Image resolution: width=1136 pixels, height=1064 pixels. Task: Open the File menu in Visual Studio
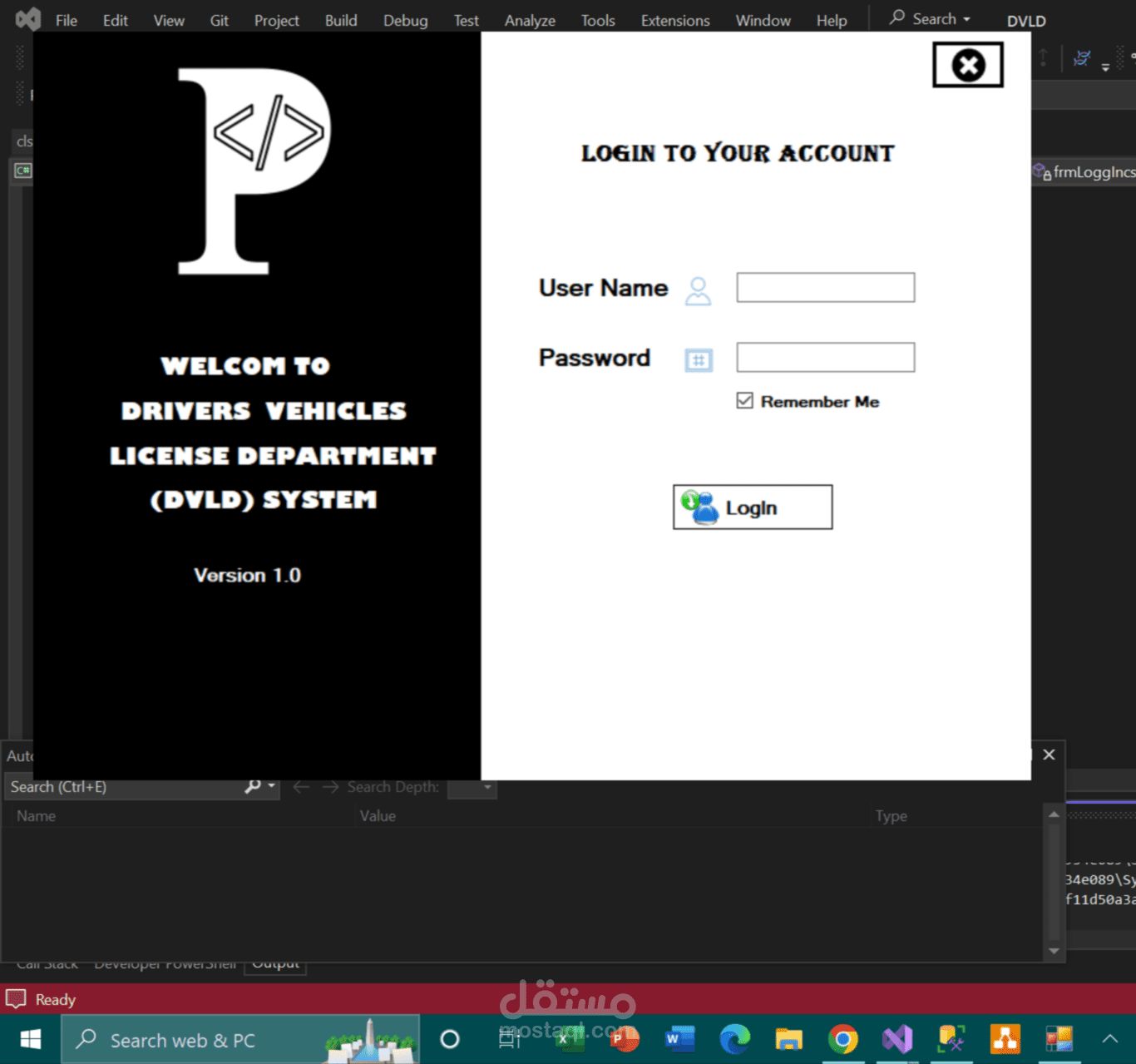pos(67,20)
